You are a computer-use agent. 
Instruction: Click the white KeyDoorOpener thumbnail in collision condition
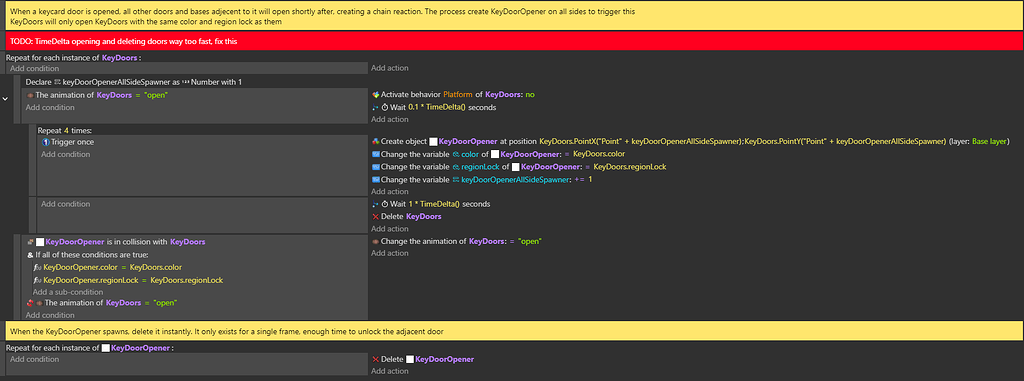coord(40,242)
